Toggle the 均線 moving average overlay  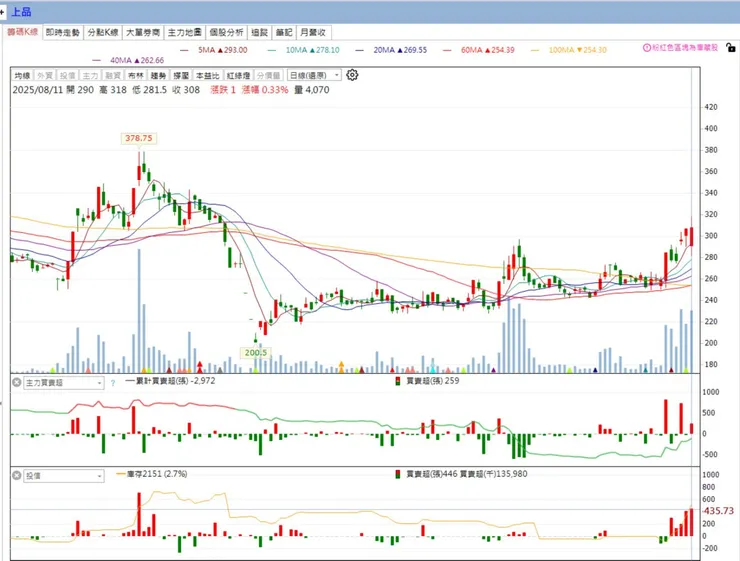click(22, 75)
